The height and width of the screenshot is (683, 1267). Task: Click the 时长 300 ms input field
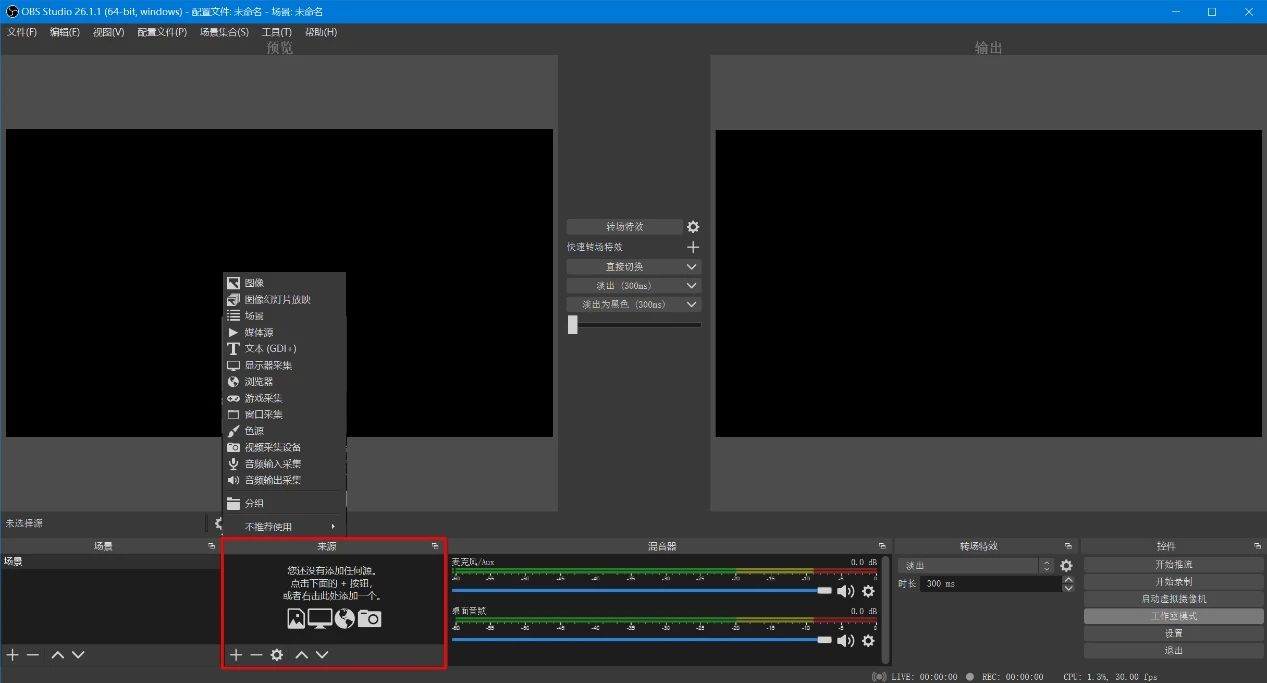pos(990,584)
